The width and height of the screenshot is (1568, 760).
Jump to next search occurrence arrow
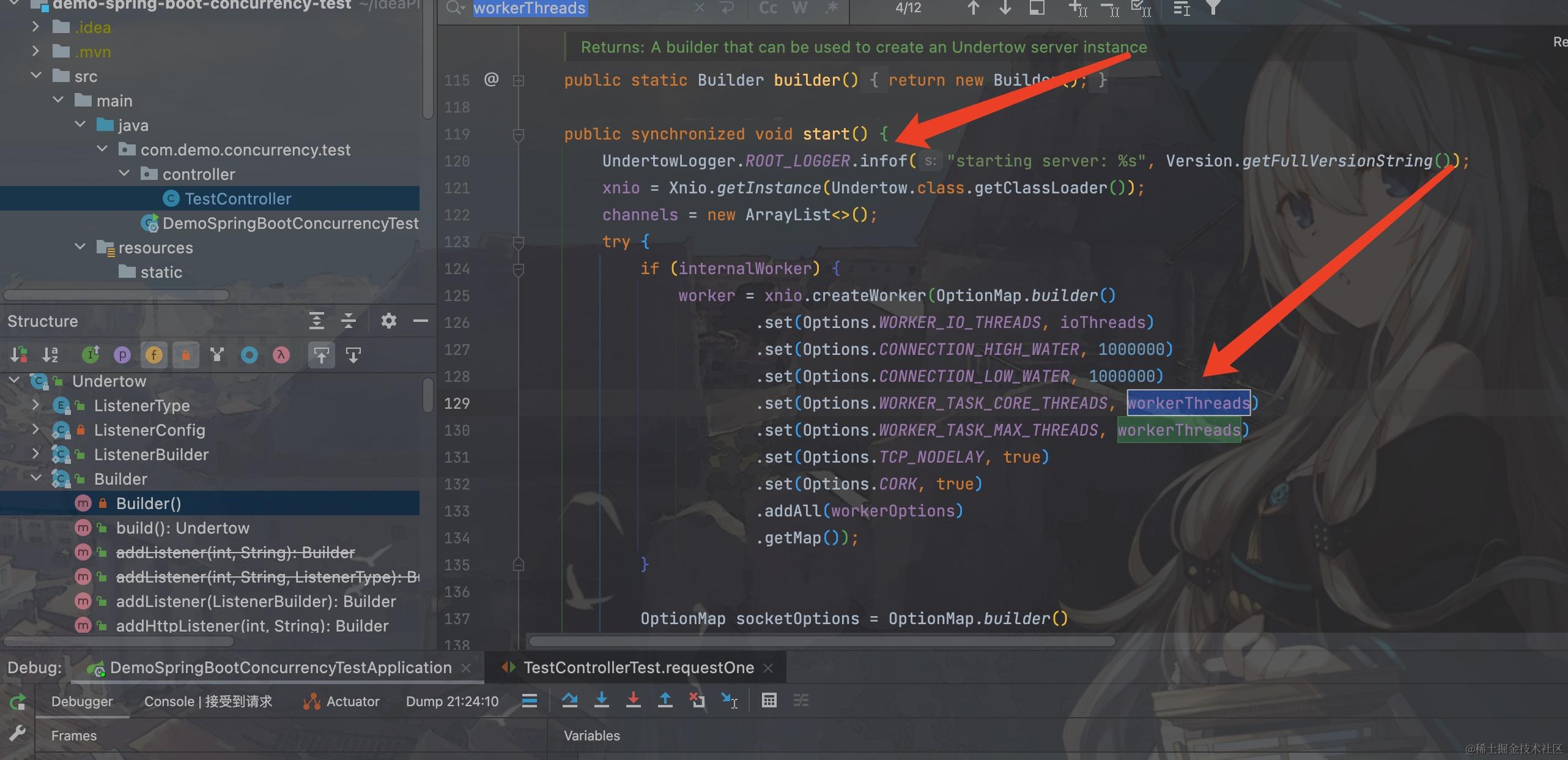(x=1005, y=8)
